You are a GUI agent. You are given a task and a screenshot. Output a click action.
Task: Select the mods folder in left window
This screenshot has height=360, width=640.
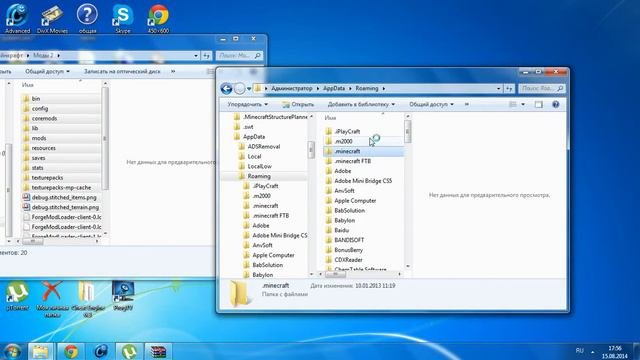(x=39, y=138)
